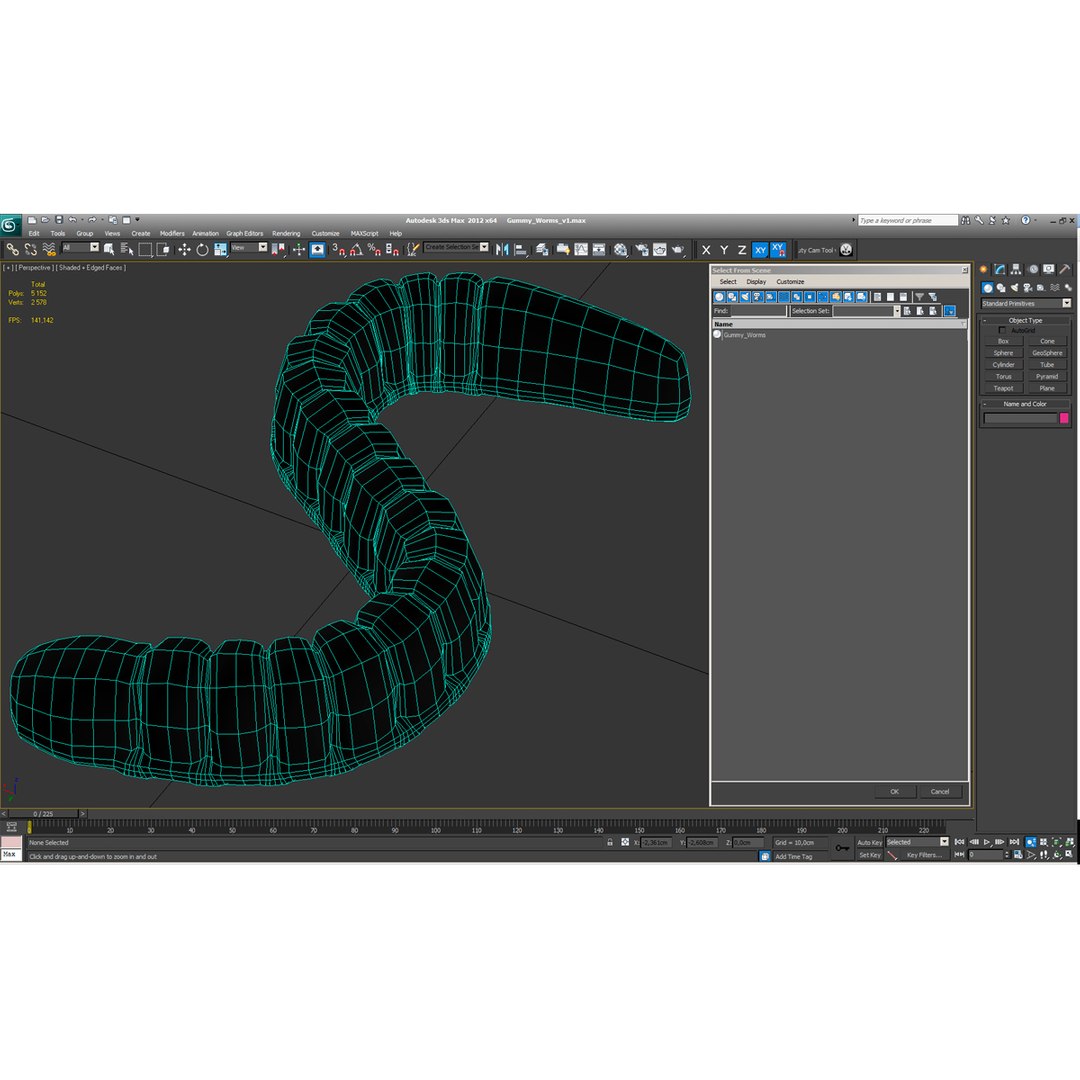This screenshot has height=1080, width=1080.
Task: Click the filter funnel icon in Select From Scene
Action: [x=920, y=297]
